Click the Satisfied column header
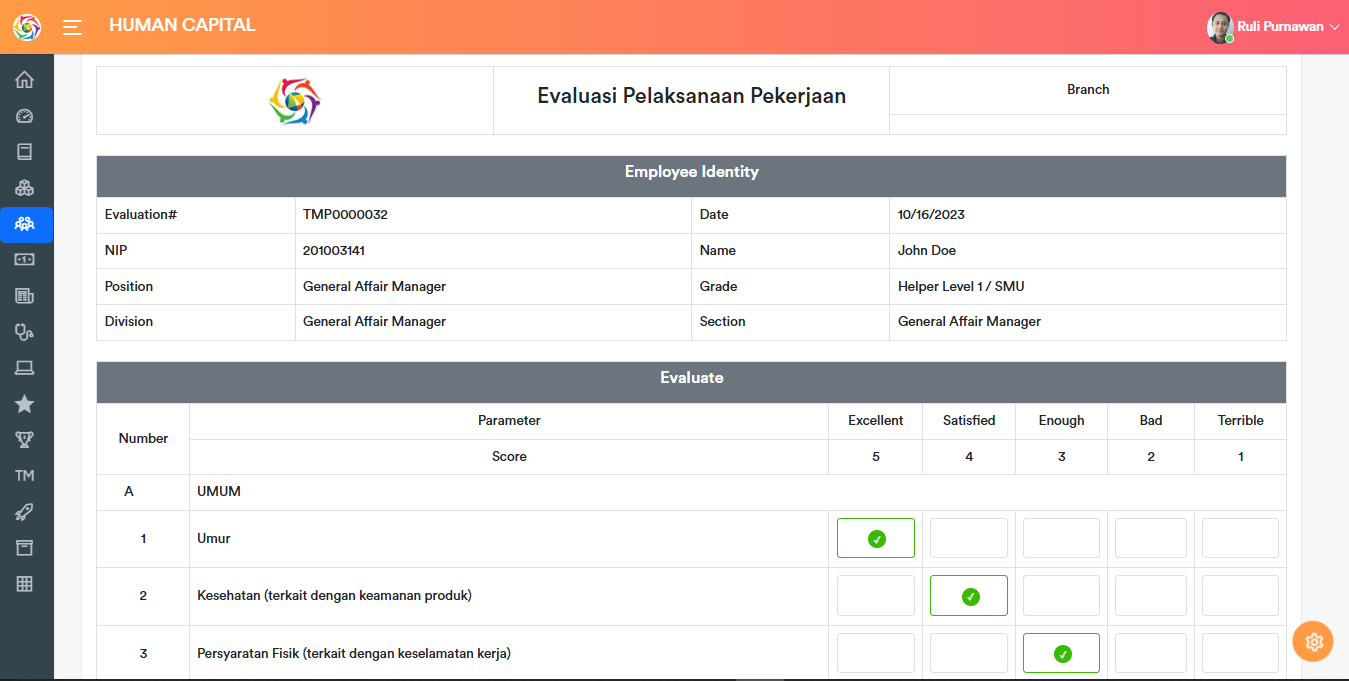This screenshot has height=681, width=1349. 969,421
